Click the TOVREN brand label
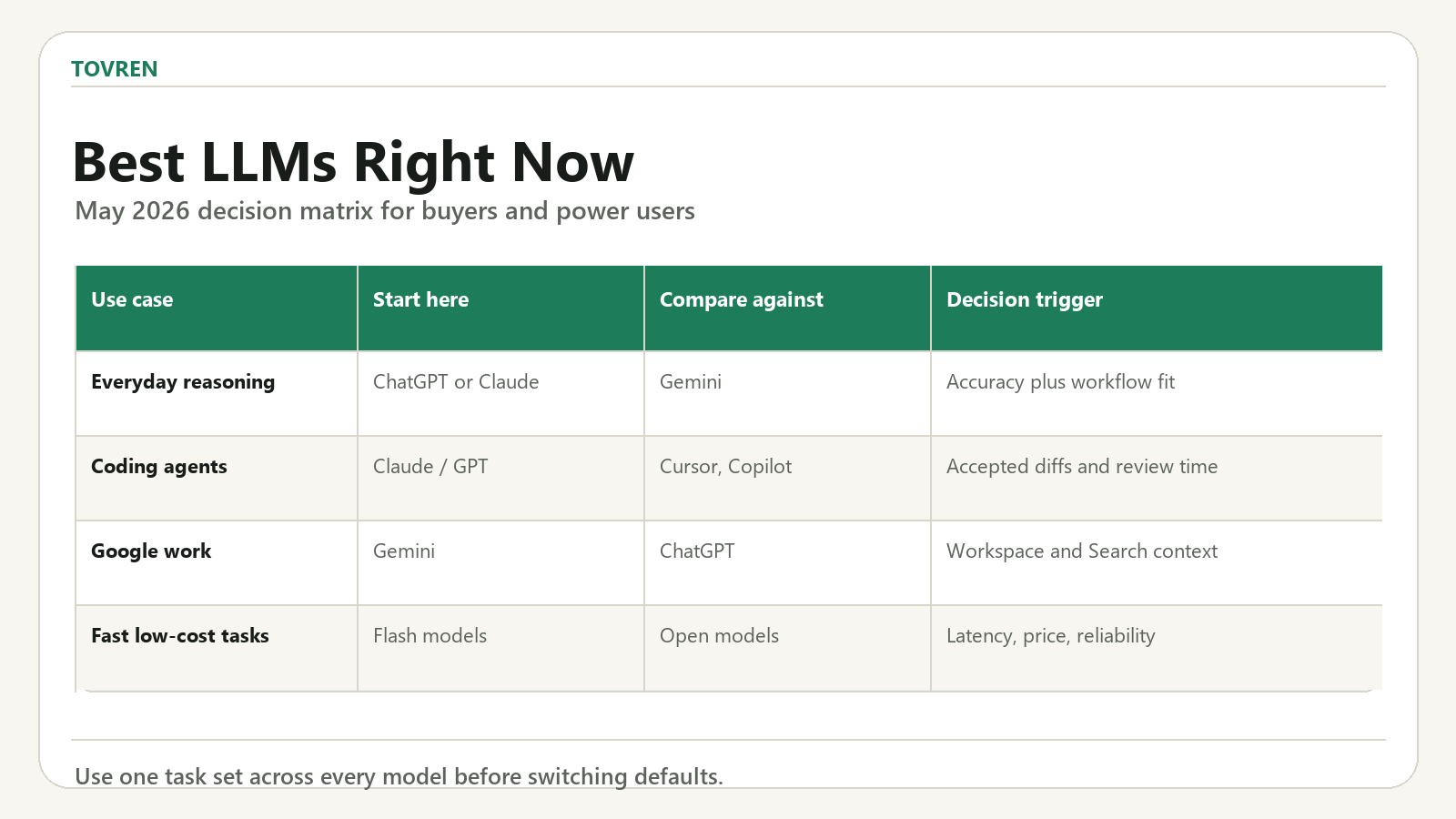Viewport: 1456px width, 819px height. tap(114, 69)
